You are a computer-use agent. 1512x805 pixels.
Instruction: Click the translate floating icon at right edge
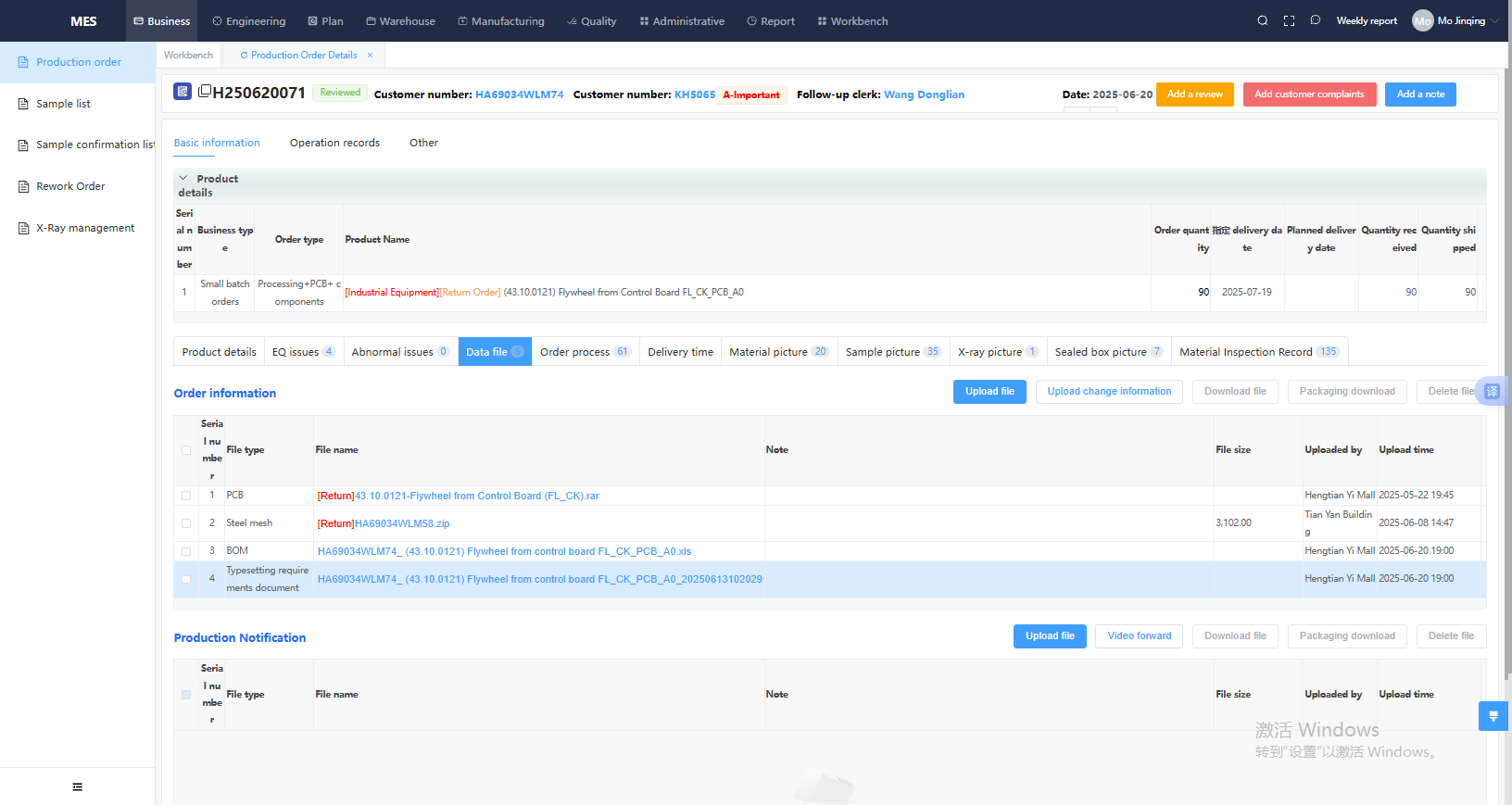tap(1492, 391)
